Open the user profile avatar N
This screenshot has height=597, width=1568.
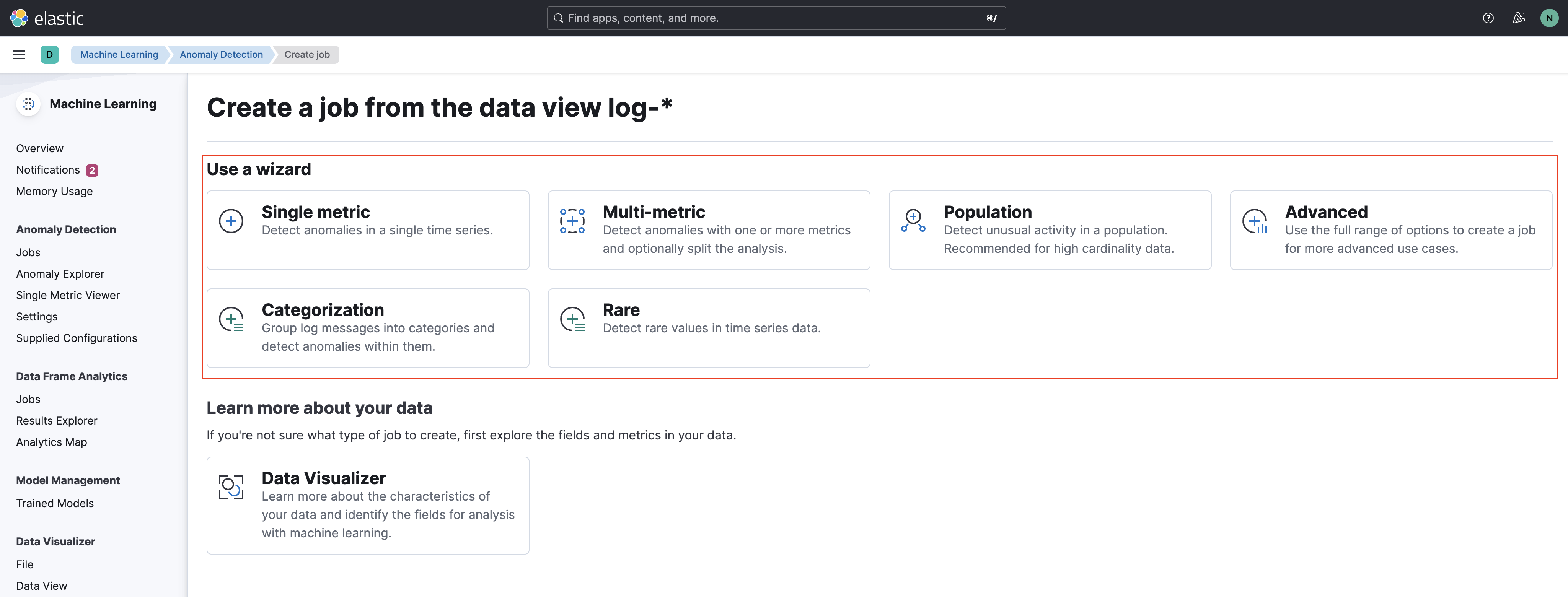pos(1549,18)
